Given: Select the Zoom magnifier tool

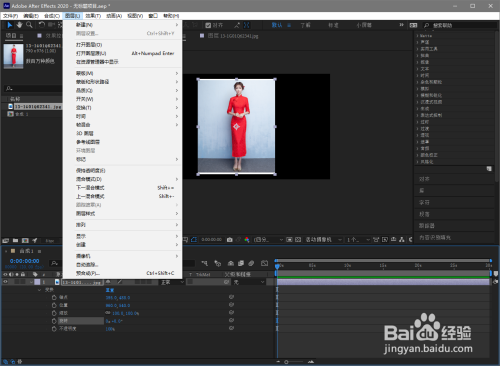Looking at the screenshot, I should (29, 25).
